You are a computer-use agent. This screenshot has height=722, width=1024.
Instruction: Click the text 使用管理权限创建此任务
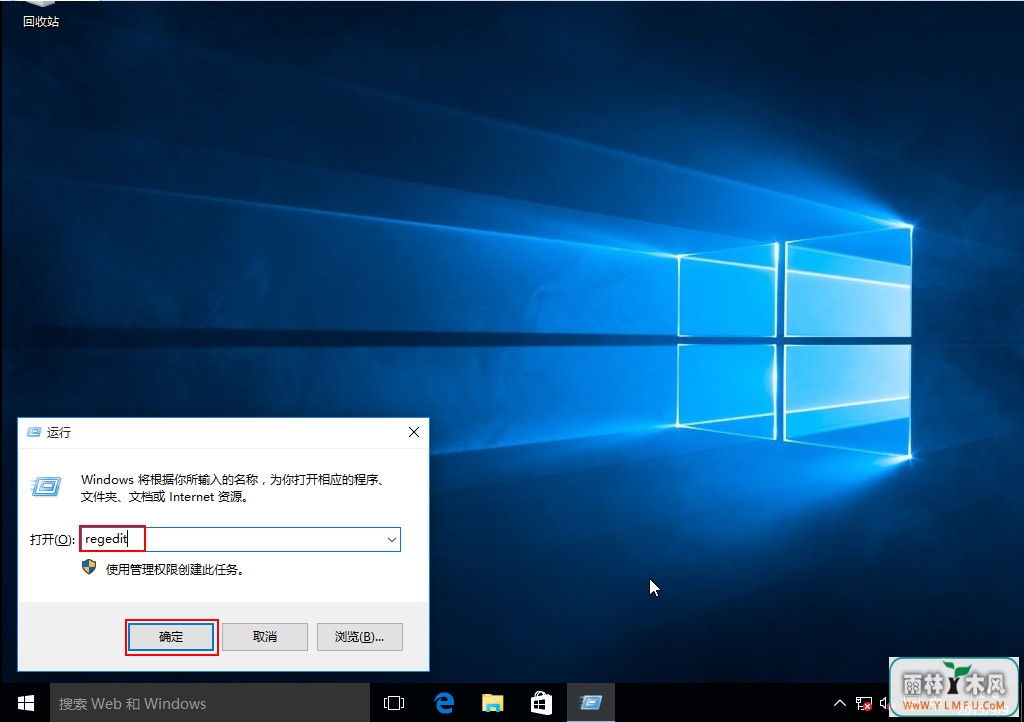tap(175, 570)
